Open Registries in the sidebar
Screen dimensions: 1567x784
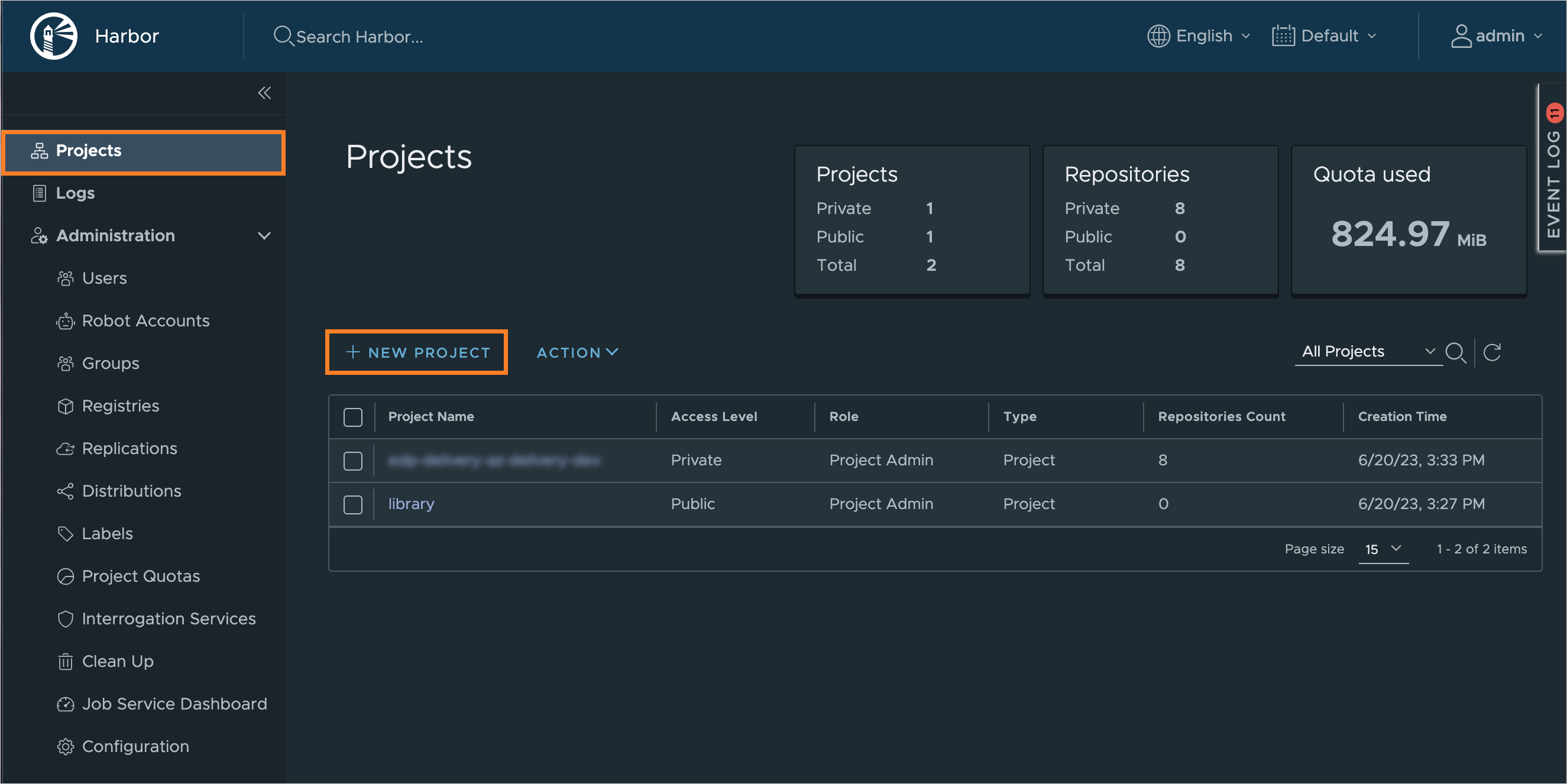[121, 406]
